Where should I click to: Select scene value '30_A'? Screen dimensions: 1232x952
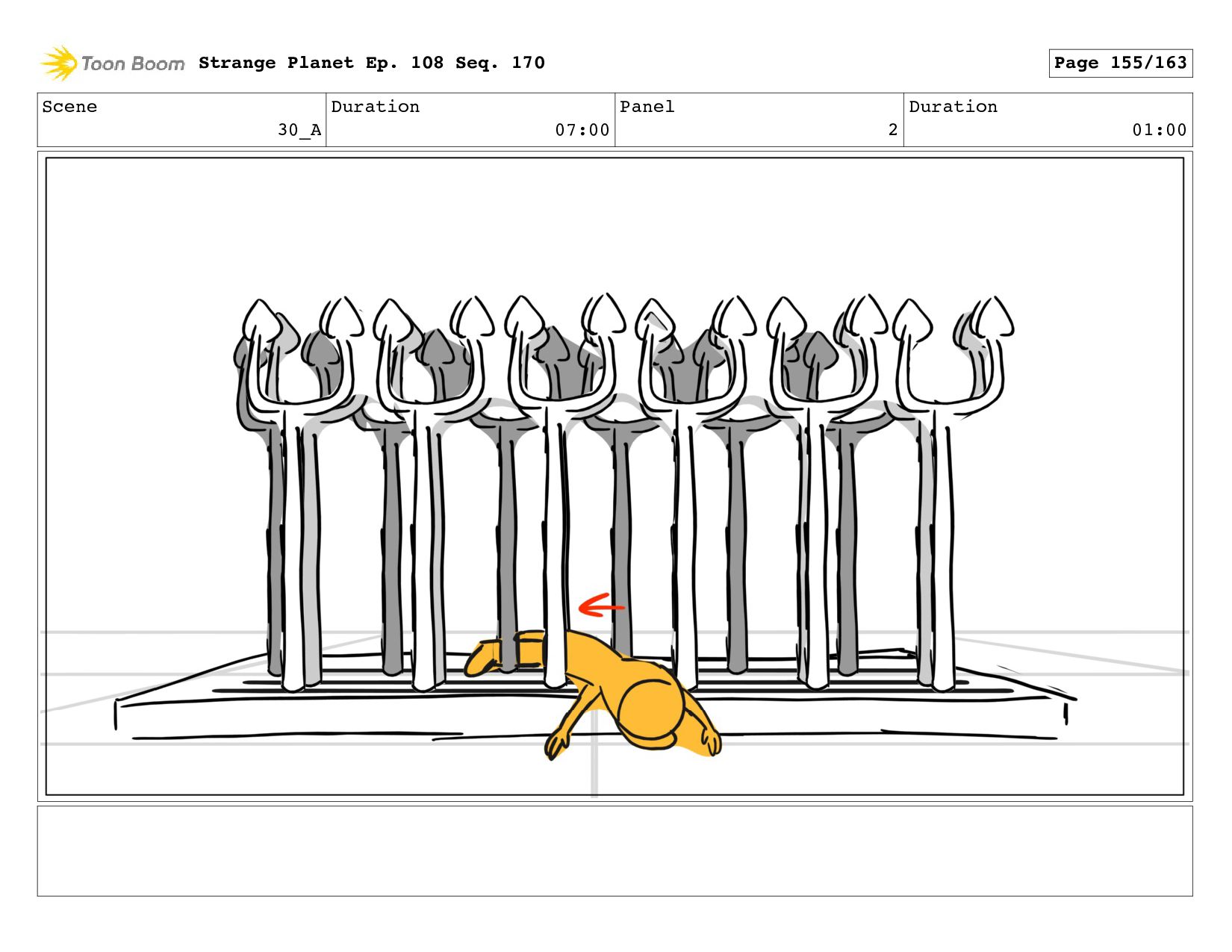click(x=299, y=130)
